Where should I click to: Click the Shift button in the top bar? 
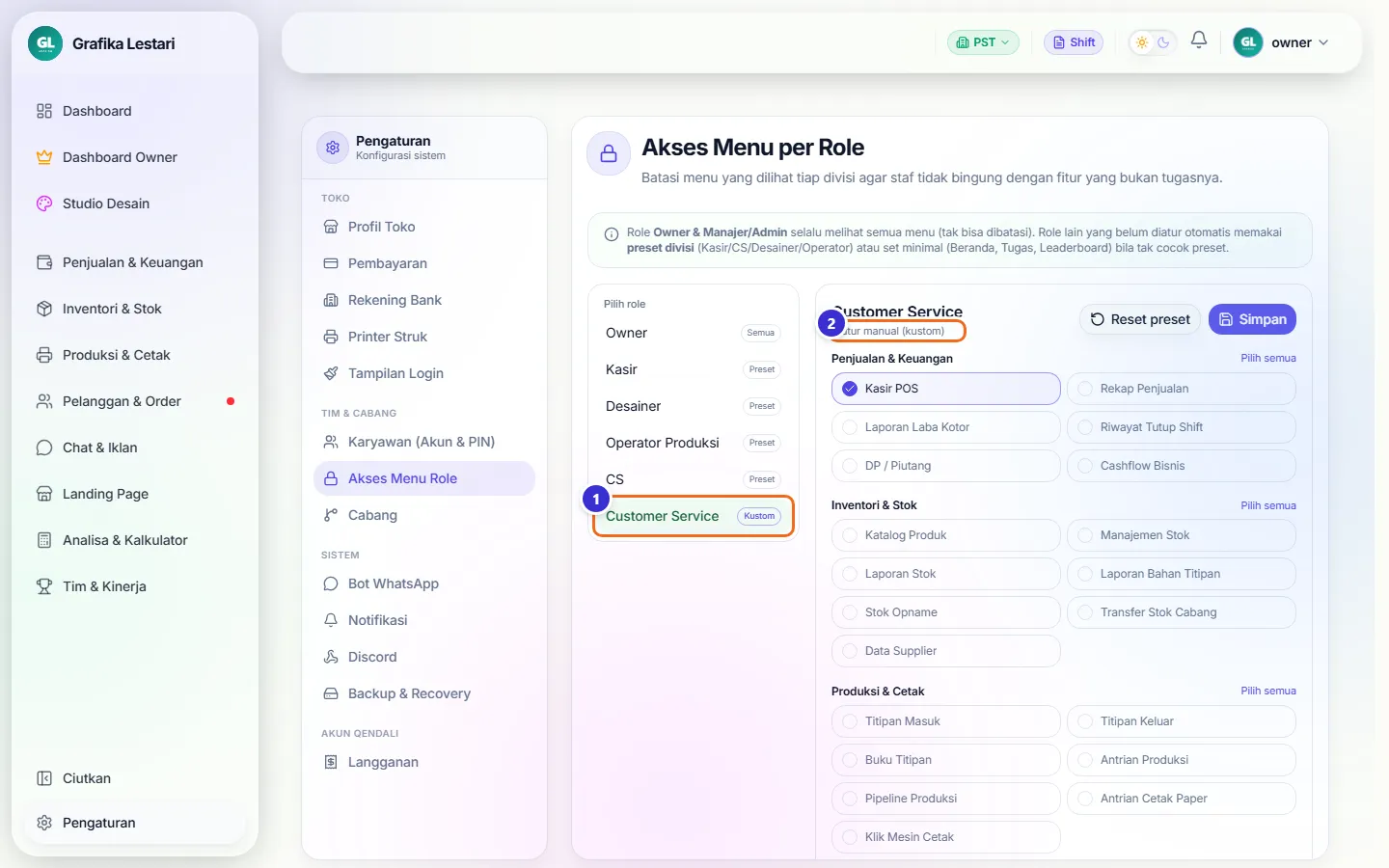click(x=1074, y=42)
